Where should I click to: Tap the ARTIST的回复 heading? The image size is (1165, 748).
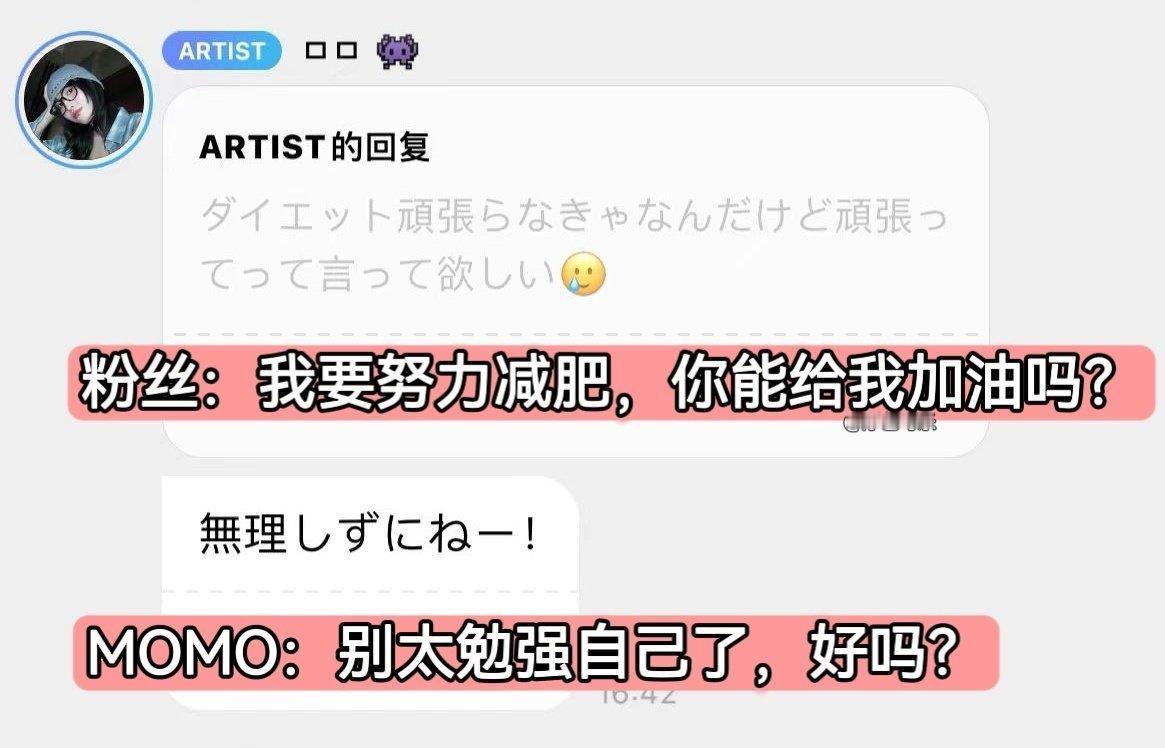click(x=314, y=146)
